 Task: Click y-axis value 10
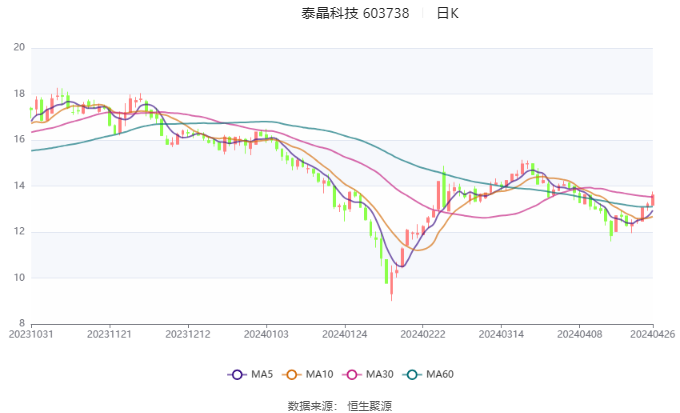click(19, 278)
